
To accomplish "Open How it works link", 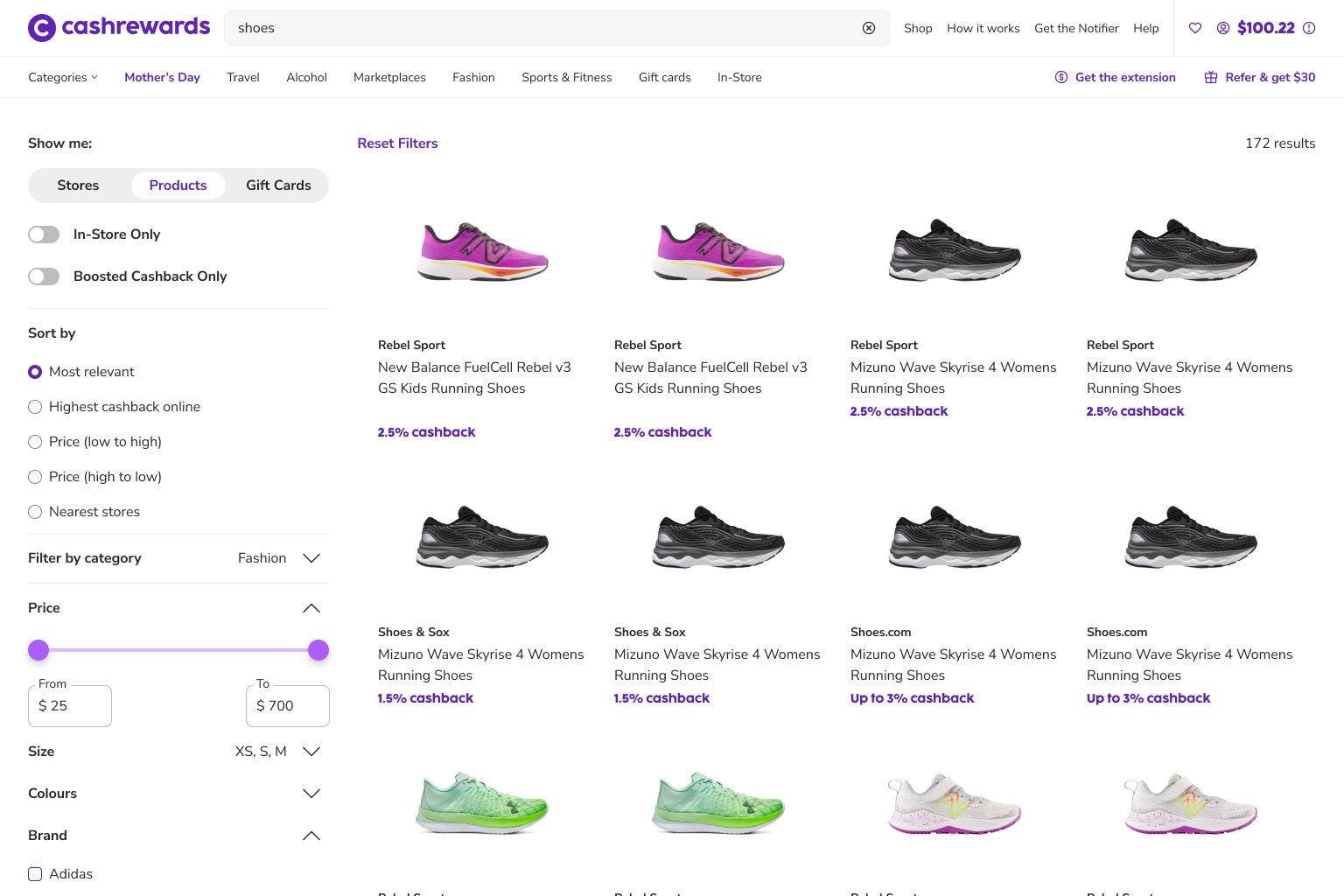I will [983, 28].
